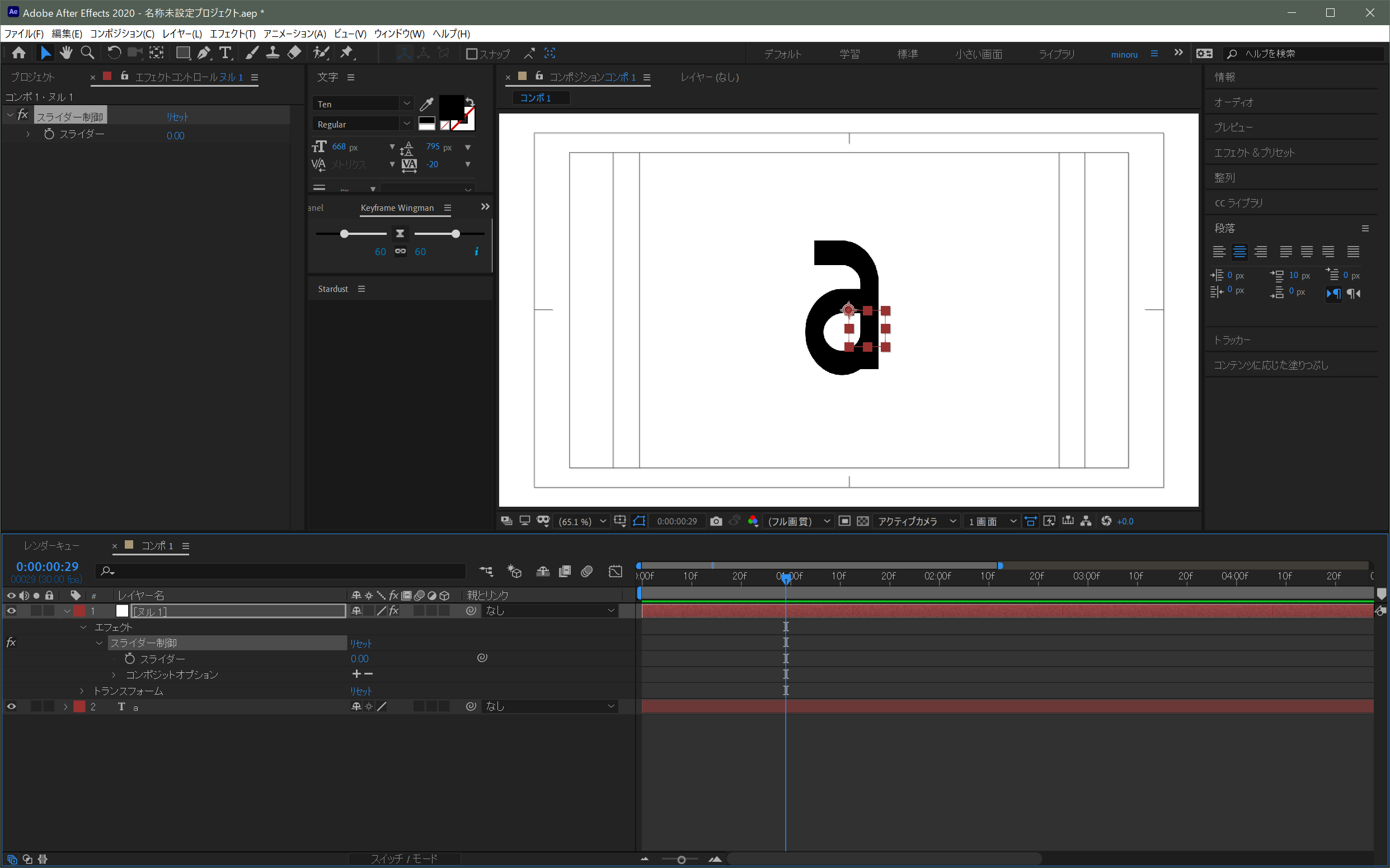1390x868 pixels.
Task: Select the Brush tool
Action: 252,53
